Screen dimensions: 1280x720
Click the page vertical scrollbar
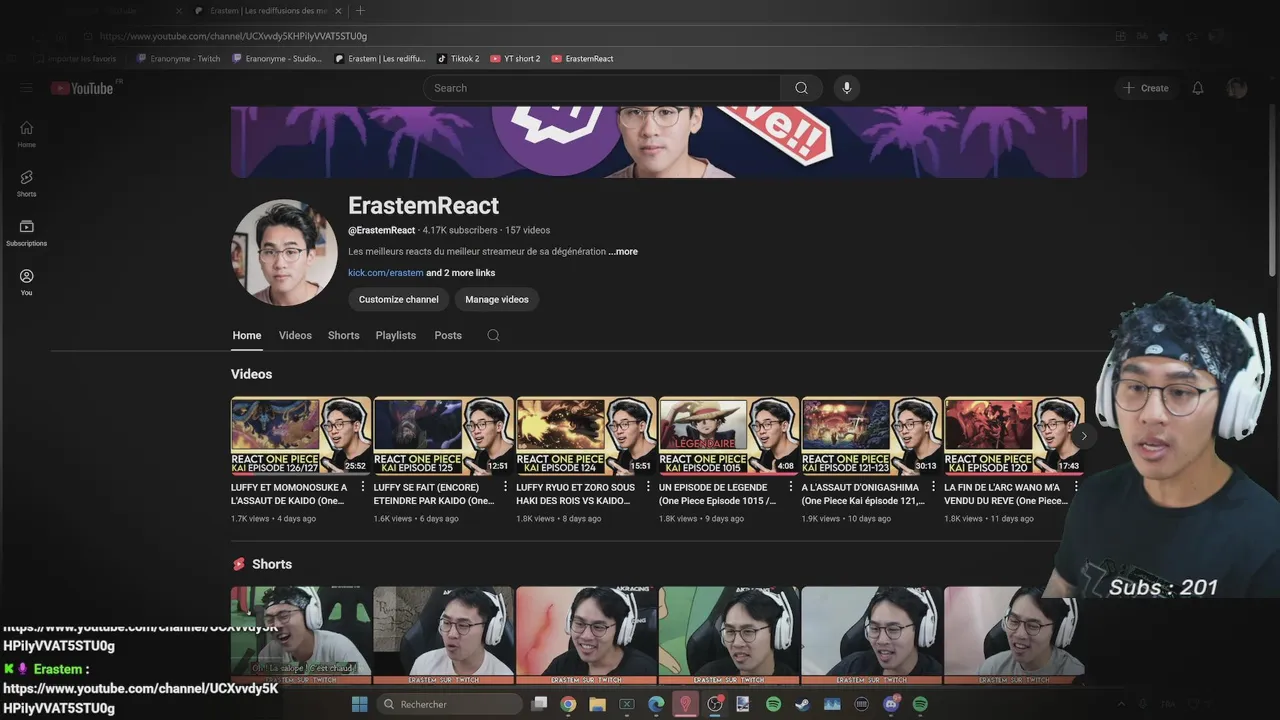[1272, 190]
